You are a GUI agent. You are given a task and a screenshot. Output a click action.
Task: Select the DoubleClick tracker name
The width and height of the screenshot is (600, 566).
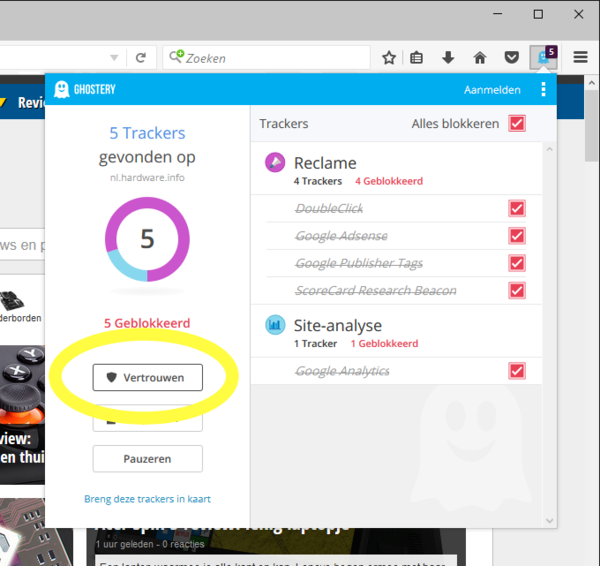pos(329,209)
